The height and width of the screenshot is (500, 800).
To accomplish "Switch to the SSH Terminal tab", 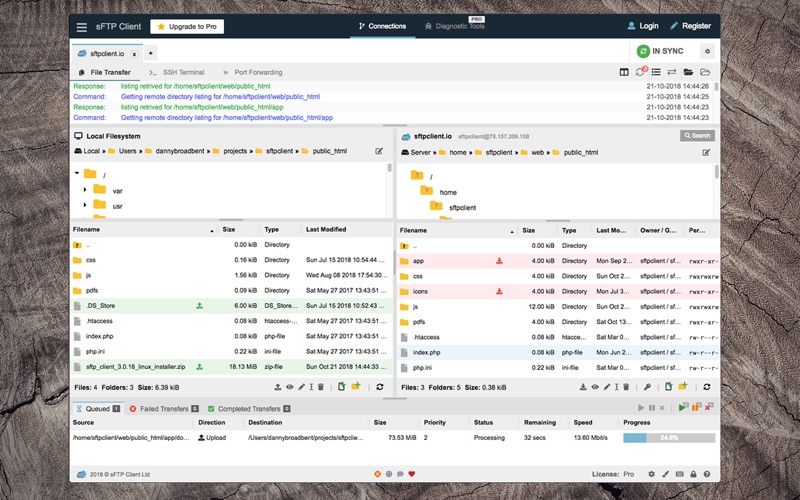I will 177,72.
